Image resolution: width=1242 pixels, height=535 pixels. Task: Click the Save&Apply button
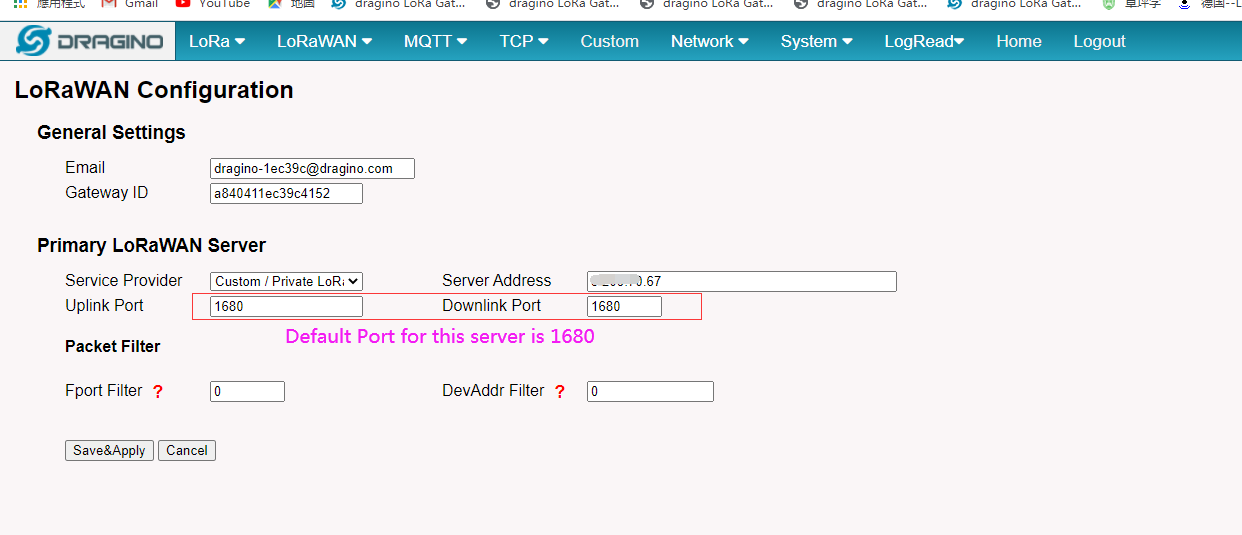pos(110,451)
